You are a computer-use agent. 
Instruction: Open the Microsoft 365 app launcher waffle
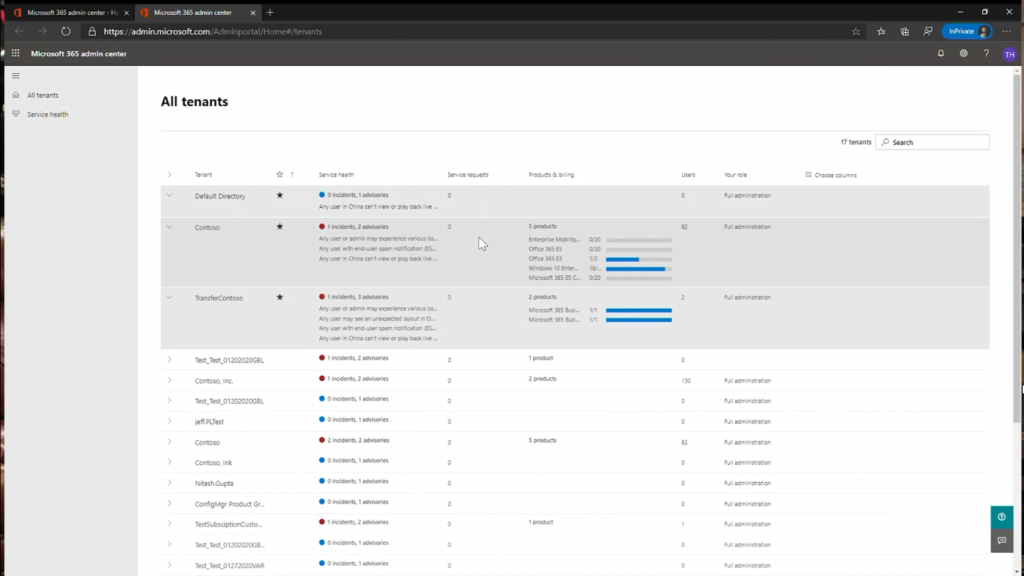[15, 54]
